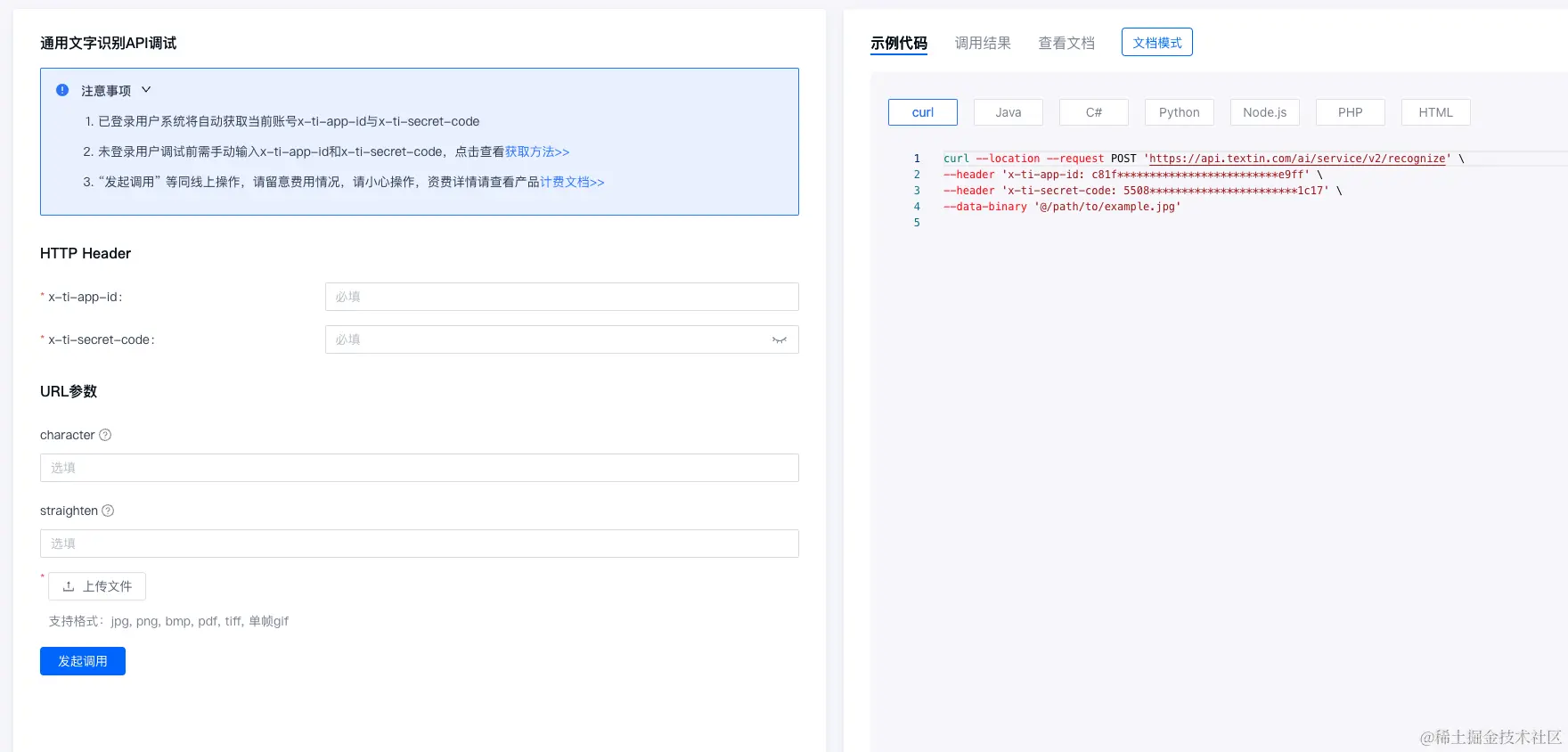Click the 发起调用 button
The width and height of the screenshot is (1568, 752).
[x=83, y=661]
